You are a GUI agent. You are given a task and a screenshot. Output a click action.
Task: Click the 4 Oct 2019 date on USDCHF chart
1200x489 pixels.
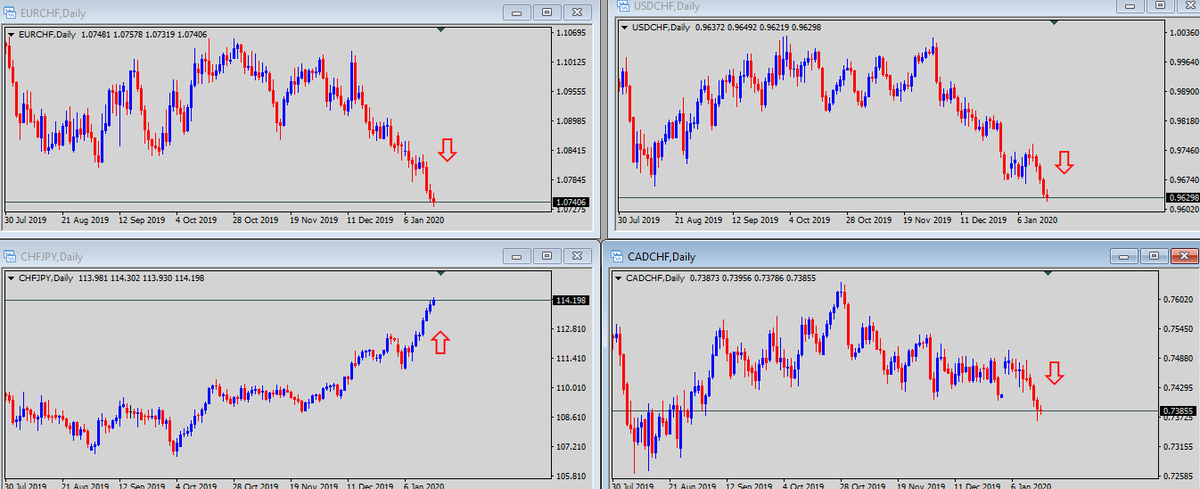pos(812,218)
